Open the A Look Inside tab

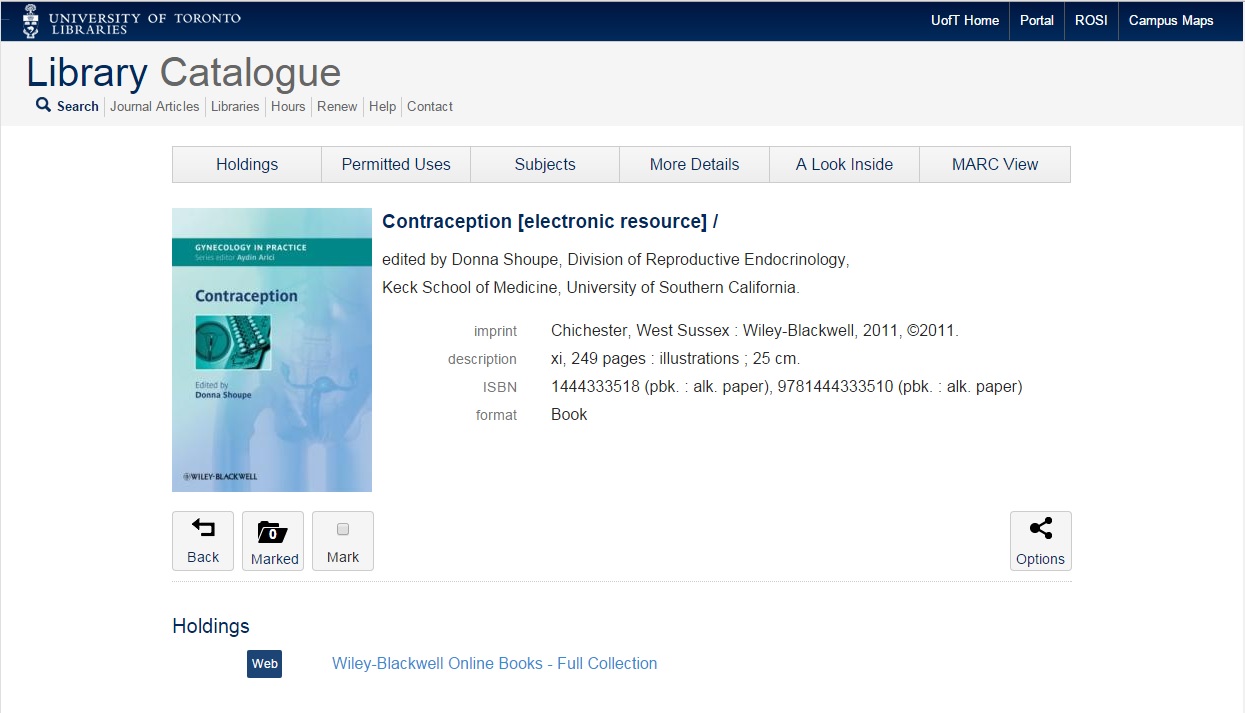coord(844,165)
